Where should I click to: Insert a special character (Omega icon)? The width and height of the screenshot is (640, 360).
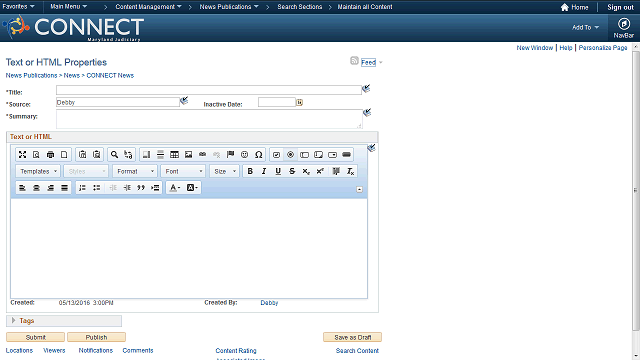click(x=258, y=155)
